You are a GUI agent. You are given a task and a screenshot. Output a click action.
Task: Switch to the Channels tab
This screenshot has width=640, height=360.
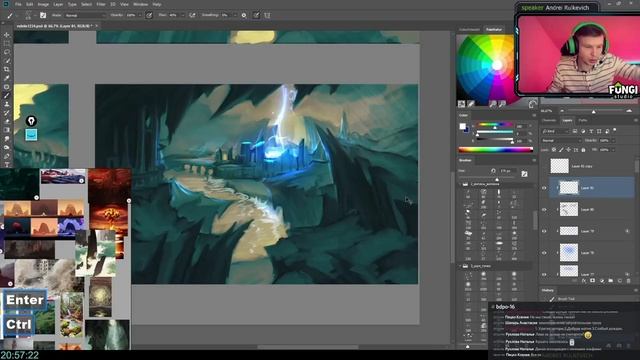pyautogui.click(x=549, y=120)
